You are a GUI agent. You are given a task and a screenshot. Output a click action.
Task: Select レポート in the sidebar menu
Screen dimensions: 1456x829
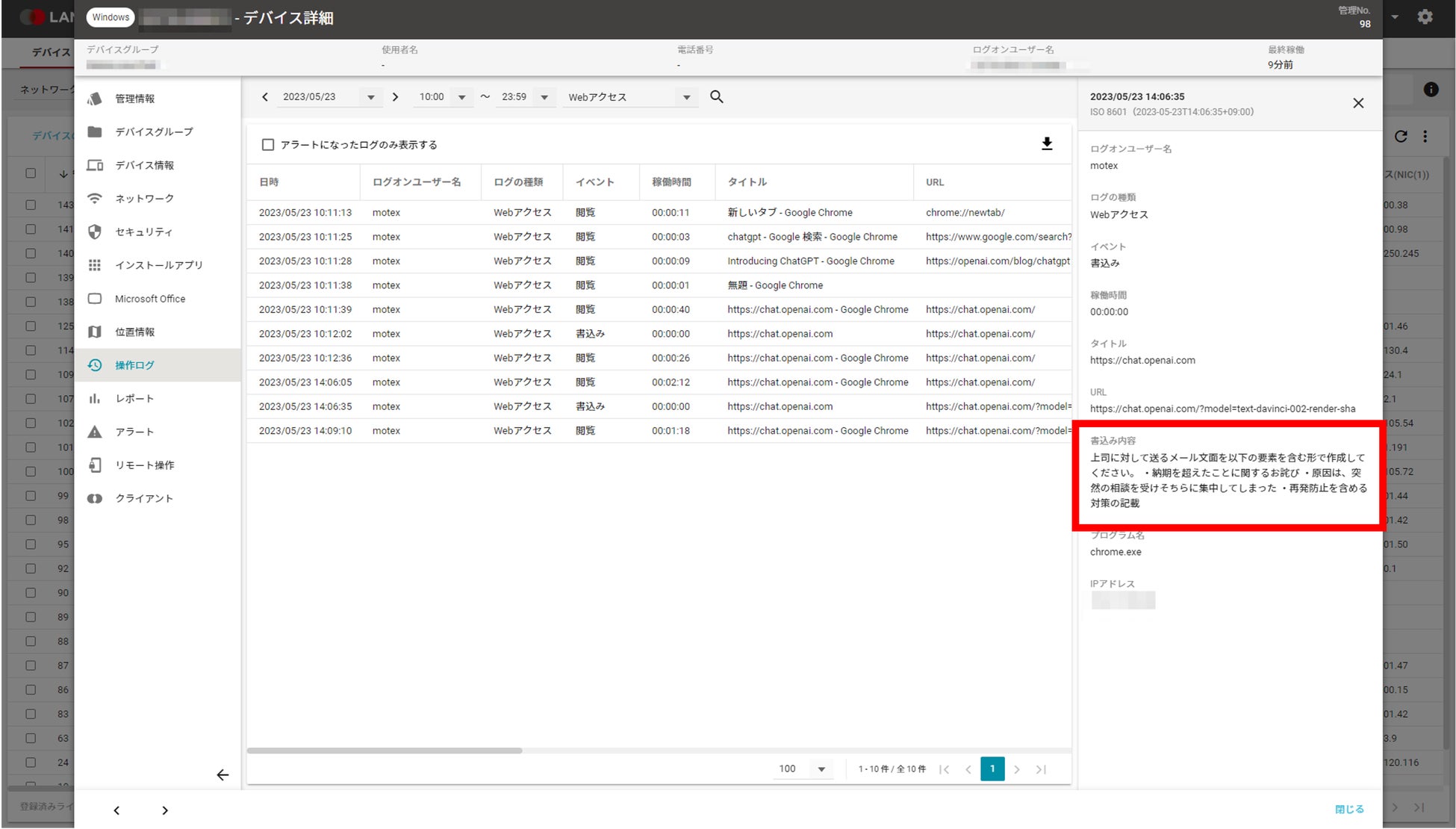tap(134, 399)
